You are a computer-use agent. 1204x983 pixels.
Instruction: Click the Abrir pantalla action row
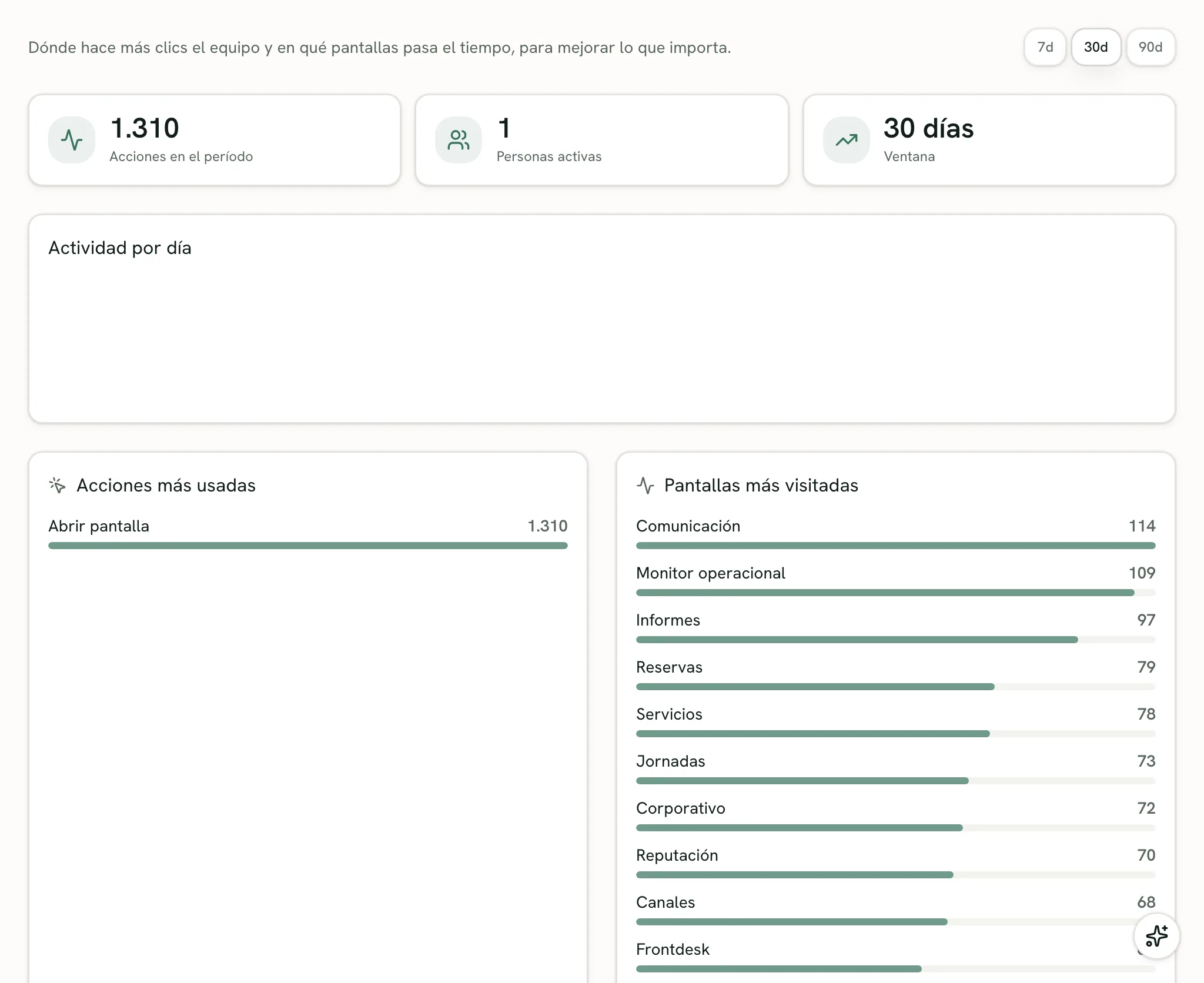tap(308, 533)
